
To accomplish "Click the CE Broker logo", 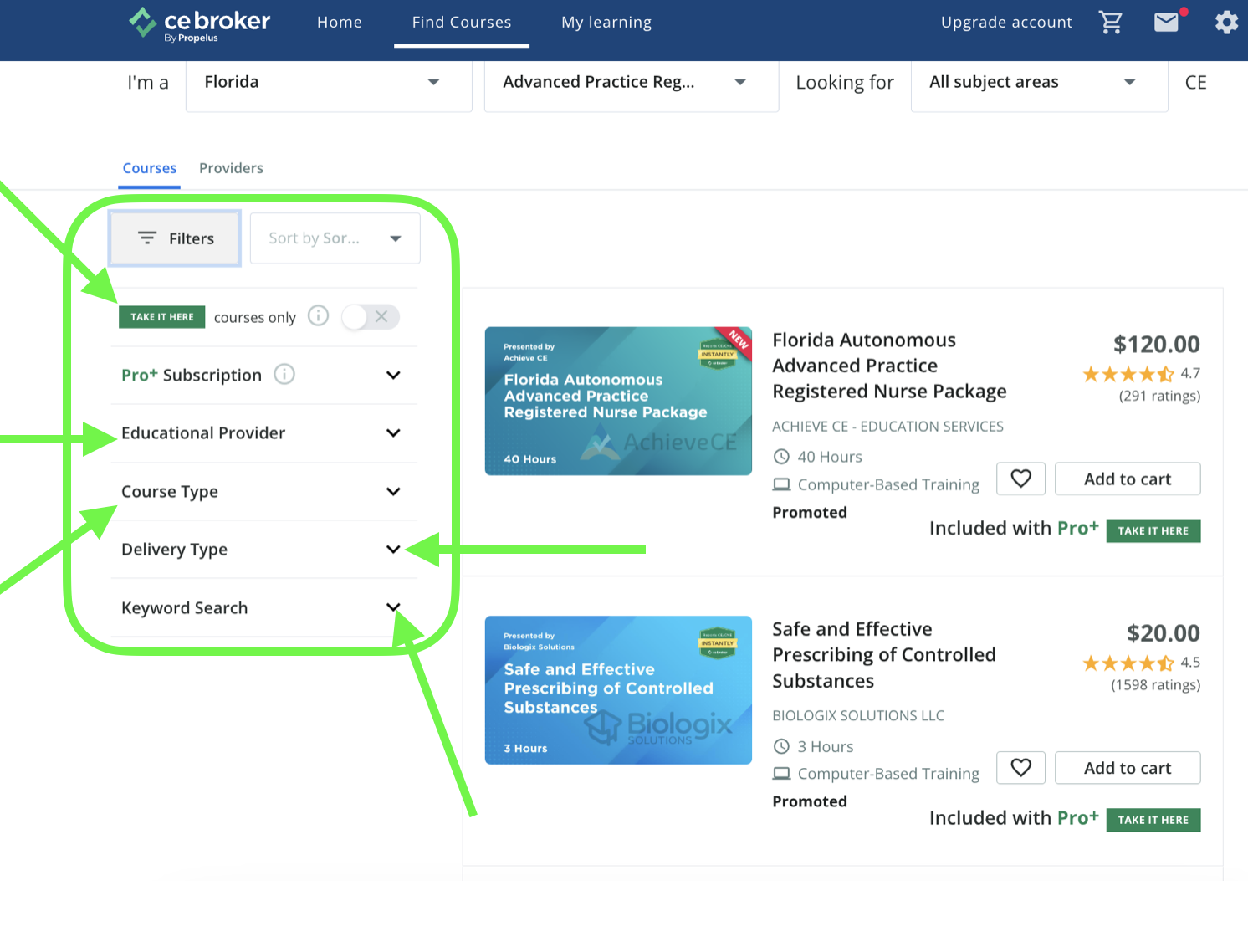I will (199, 23).
